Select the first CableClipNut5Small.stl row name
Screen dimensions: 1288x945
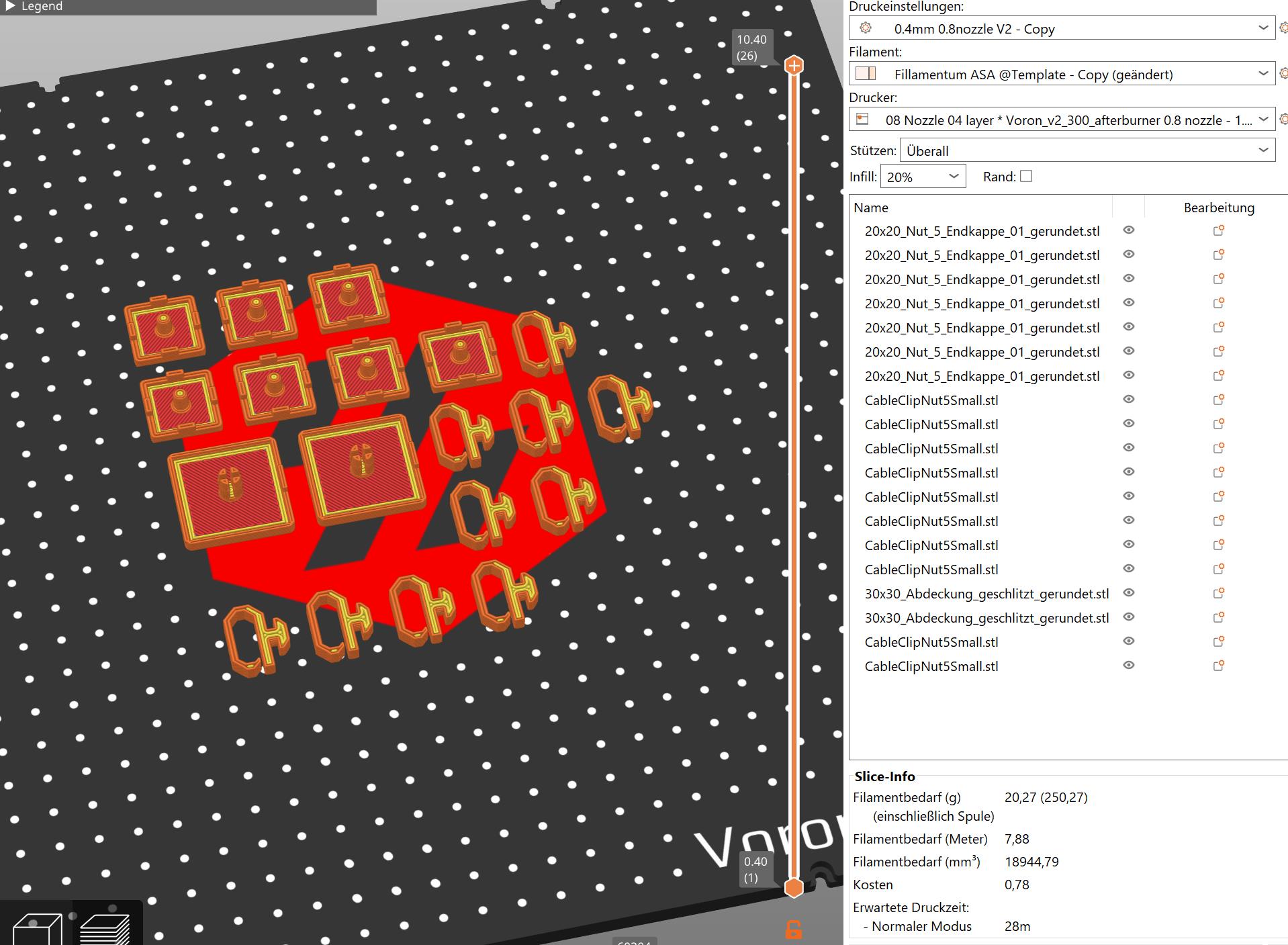pyautogui.click(x=931, y=400)
